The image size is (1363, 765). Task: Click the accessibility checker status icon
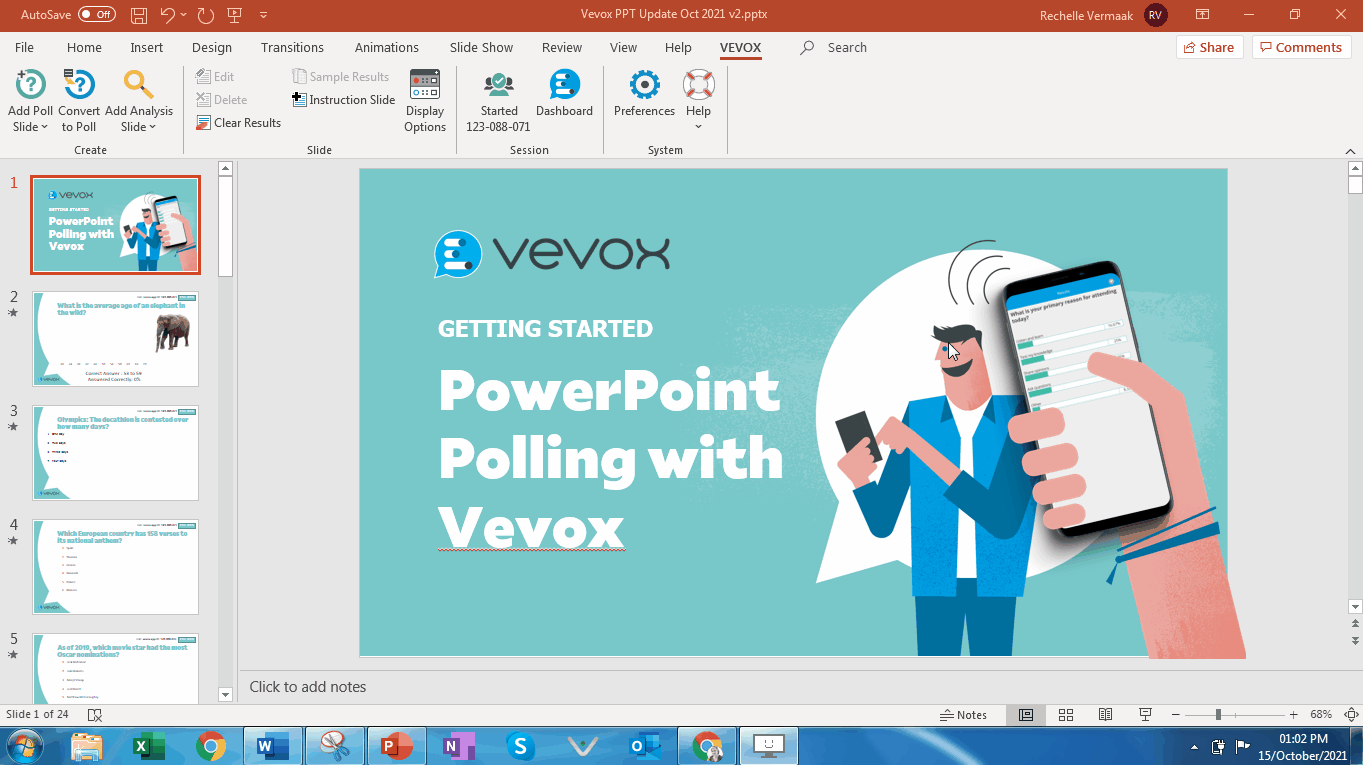(95, 715)
